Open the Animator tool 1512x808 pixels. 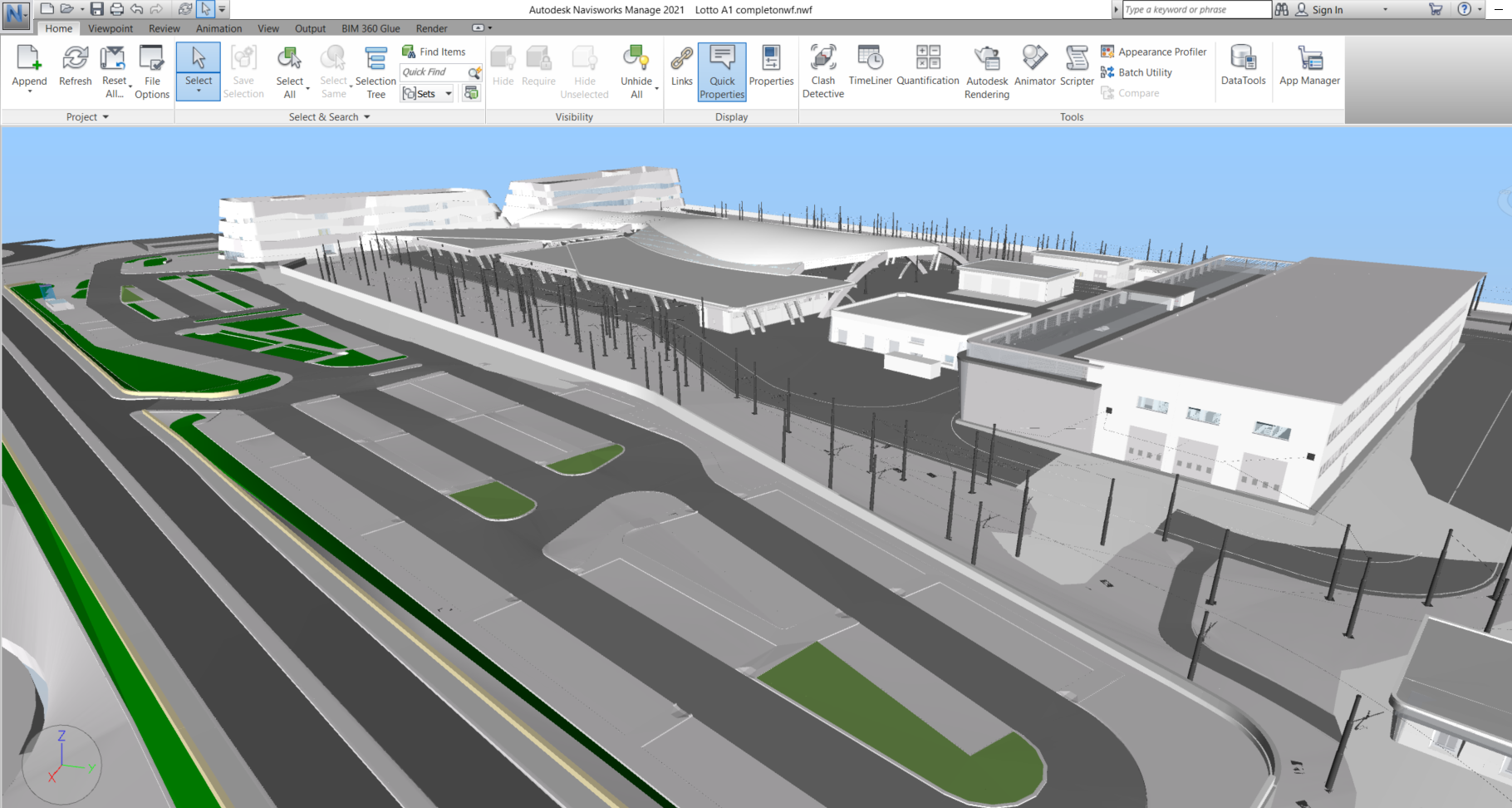(1034, 67)
